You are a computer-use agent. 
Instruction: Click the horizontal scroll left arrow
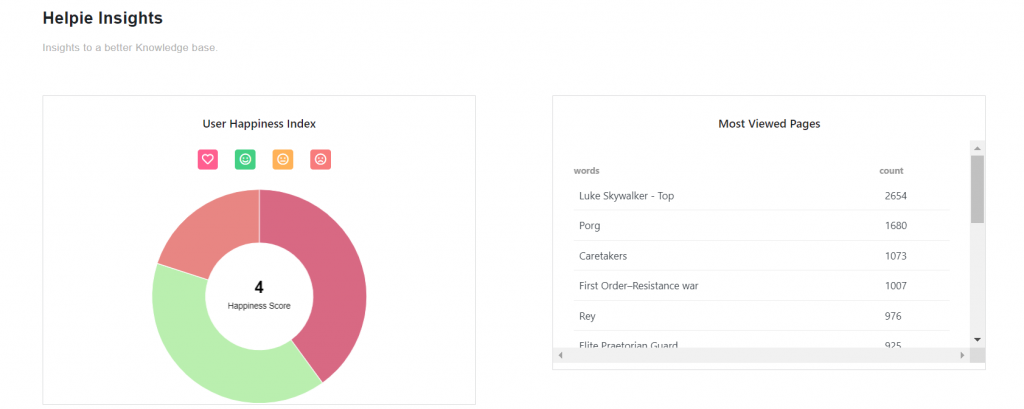(560, 355)
